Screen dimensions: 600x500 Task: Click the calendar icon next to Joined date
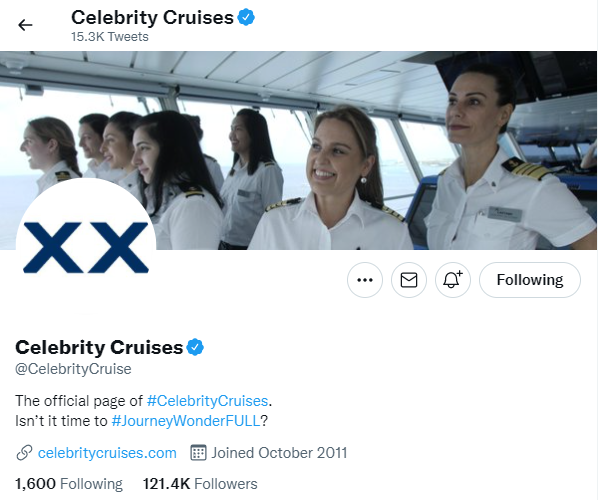pyautogui.click(x=198, y=452)
